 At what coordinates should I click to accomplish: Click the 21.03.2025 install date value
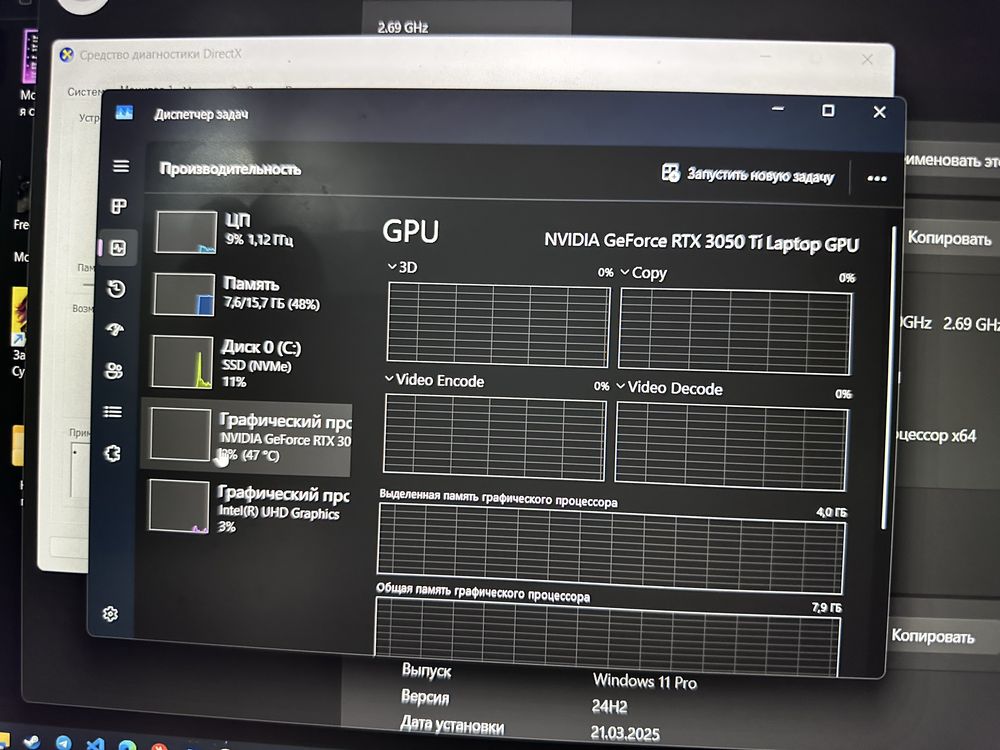pyautogui.click(x=625, y=733)
